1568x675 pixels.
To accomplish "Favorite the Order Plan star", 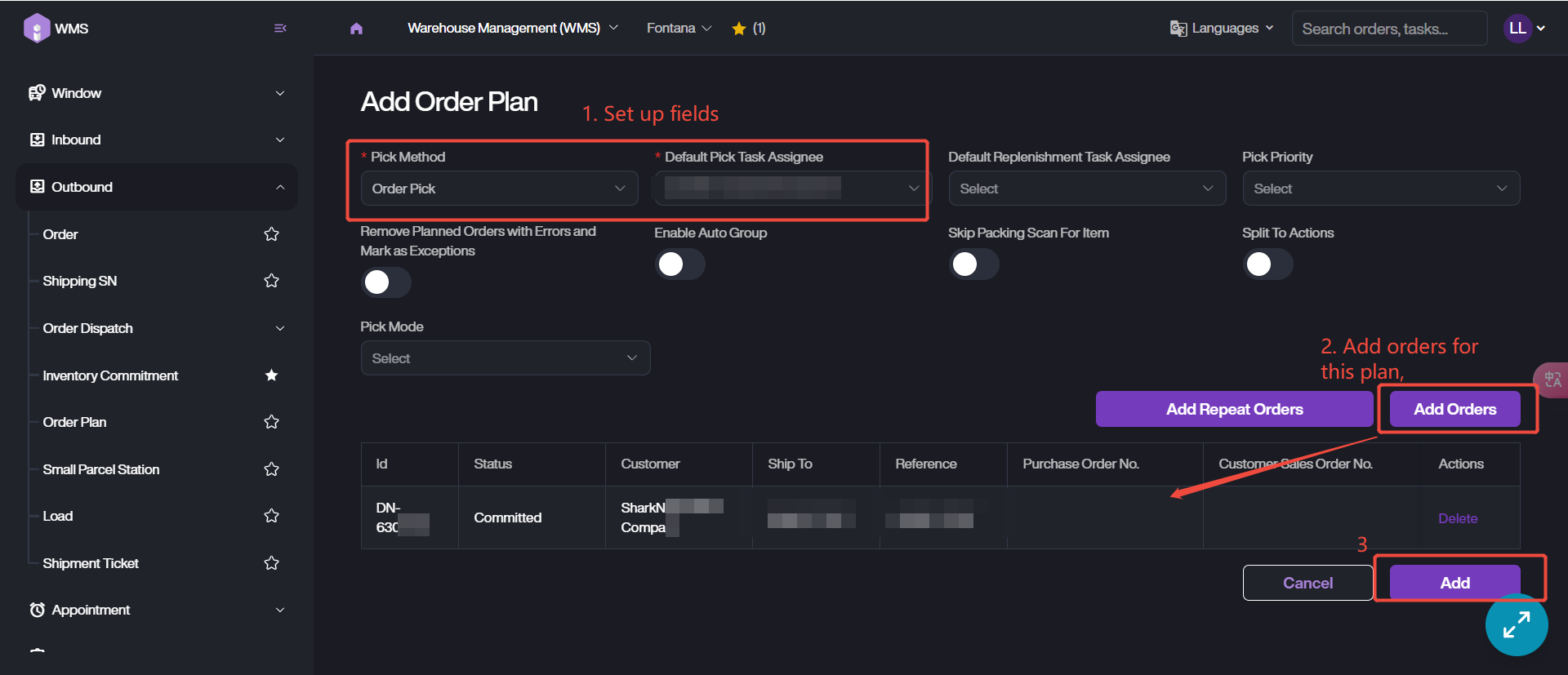I will point(272,422).
